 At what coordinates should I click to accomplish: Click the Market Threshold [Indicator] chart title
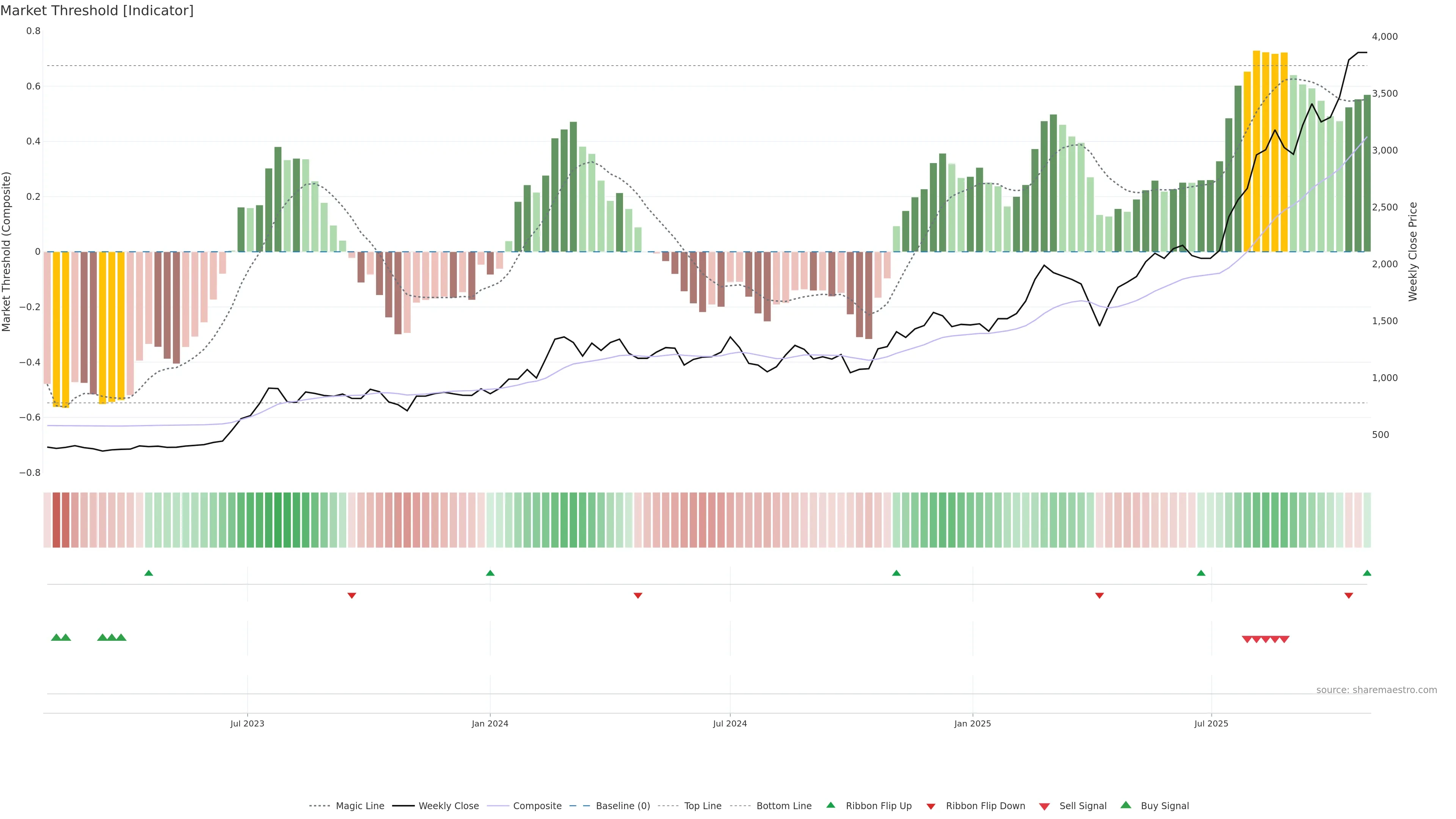click(97, 11)
